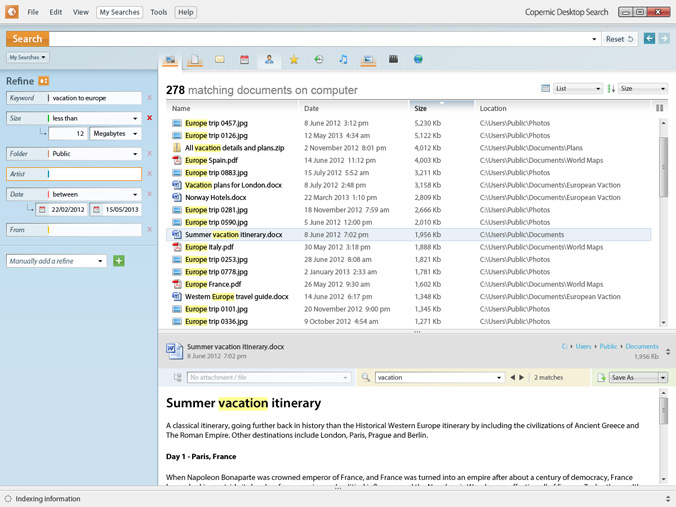The width and height of the screenshot is (676, 507).
Task: Open the List view dropdown
Action: click(x=577, y=89)
